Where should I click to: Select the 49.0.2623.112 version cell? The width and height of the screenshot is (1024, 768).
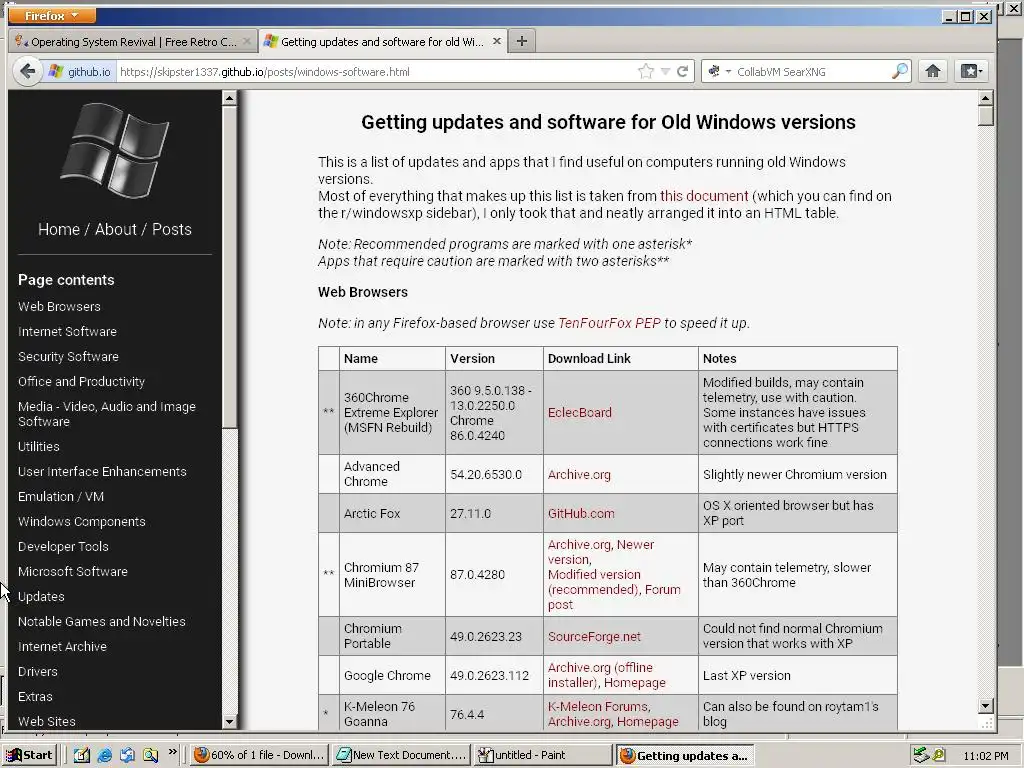point(494,675)
